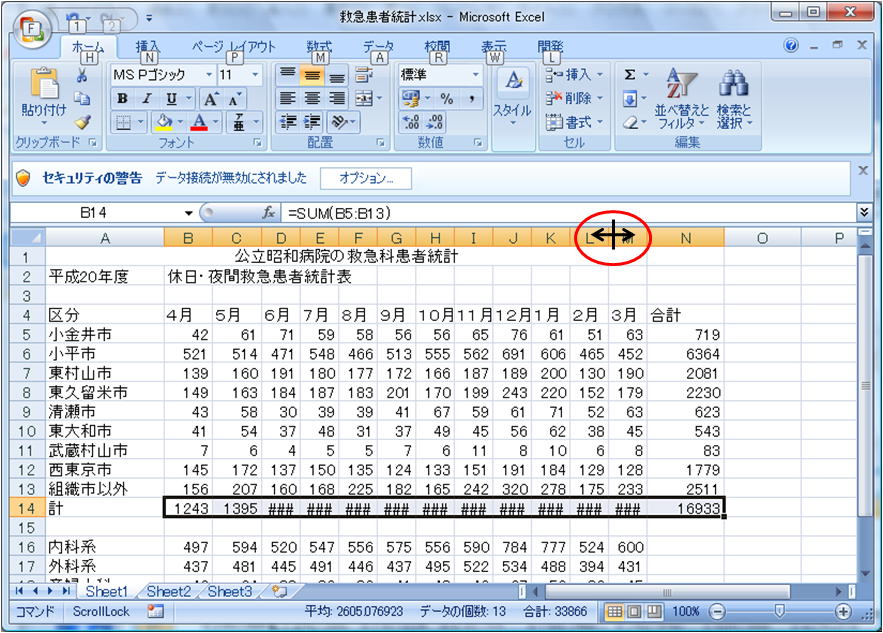Click the オプション... security options button
The width and height of the screenshot is (883, 633).
tap(366, 179)
